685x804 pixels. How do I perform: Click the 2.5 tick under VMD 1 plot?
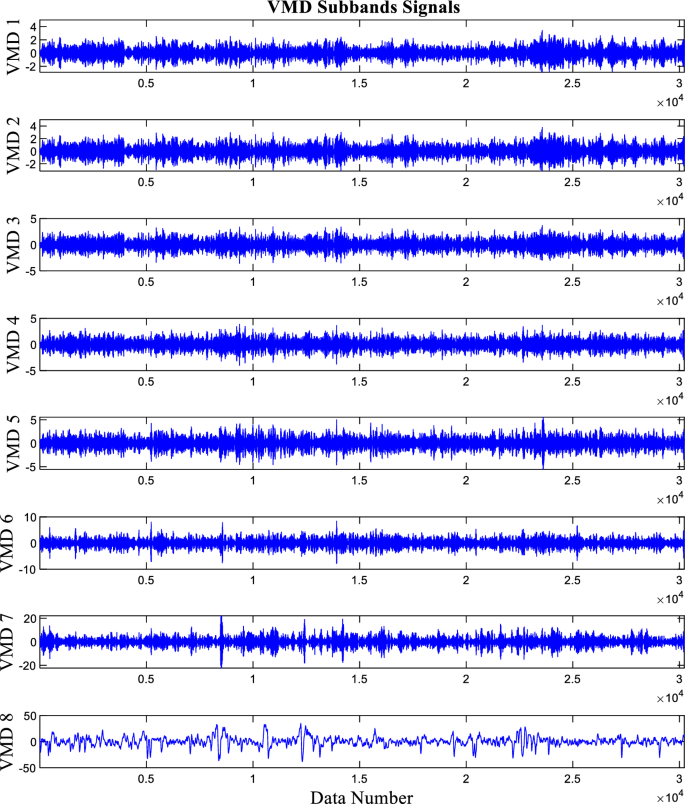(x=572, y=83)
